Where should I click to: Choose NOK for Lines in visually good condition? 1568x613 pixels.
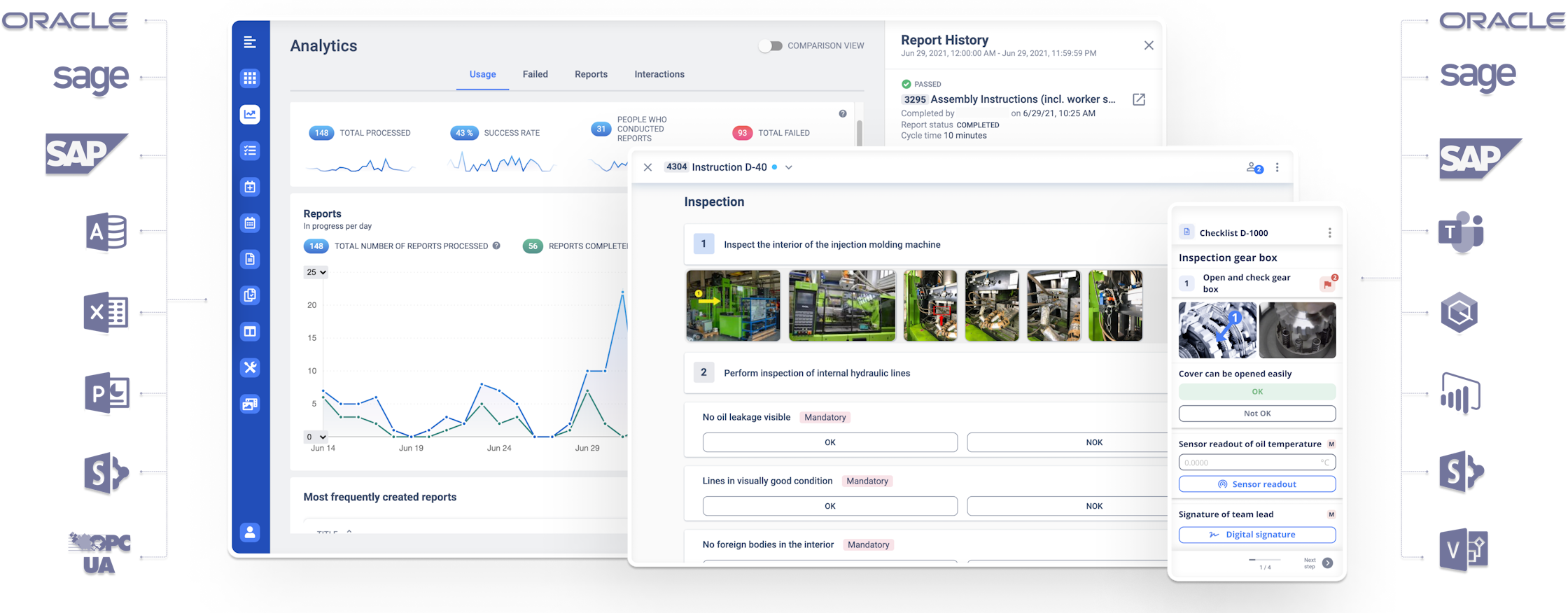coord(1067,506)
